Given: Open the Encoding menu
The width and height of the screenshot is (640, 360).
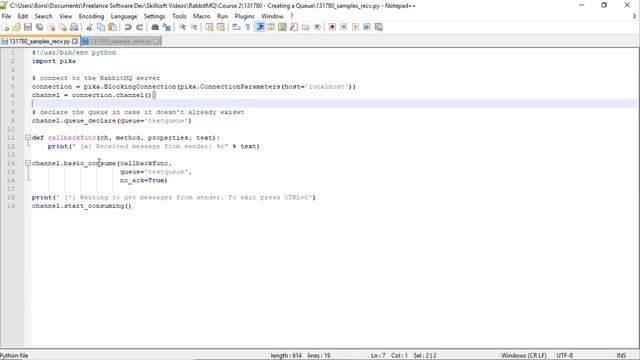Looking at the screenshot, I should click(x=91, y=16).
